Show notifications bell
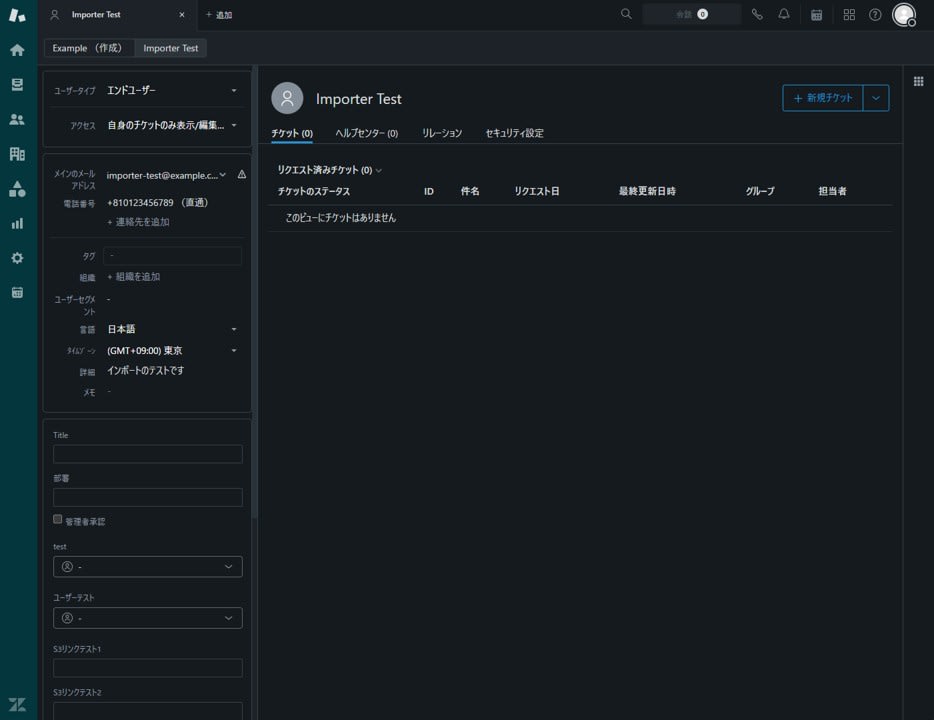This screenshot has width=934, height=720. (784, 15)
